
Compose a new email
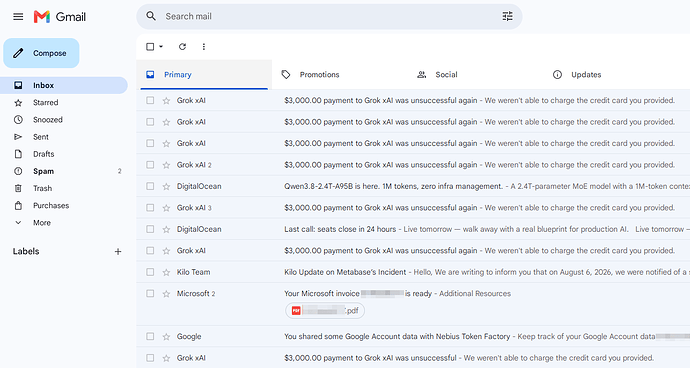click(41, 53)
